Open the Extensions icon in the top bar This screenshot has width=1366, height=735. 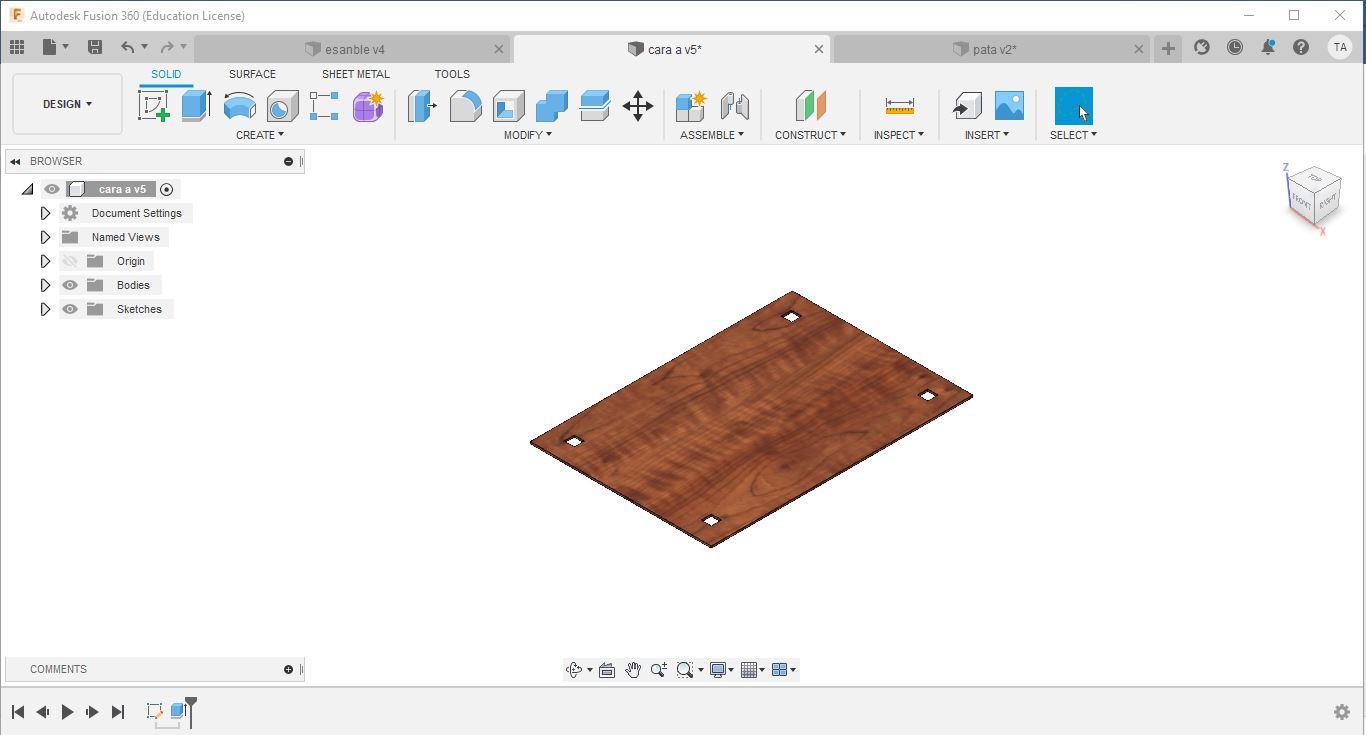tap(1202, 47)
